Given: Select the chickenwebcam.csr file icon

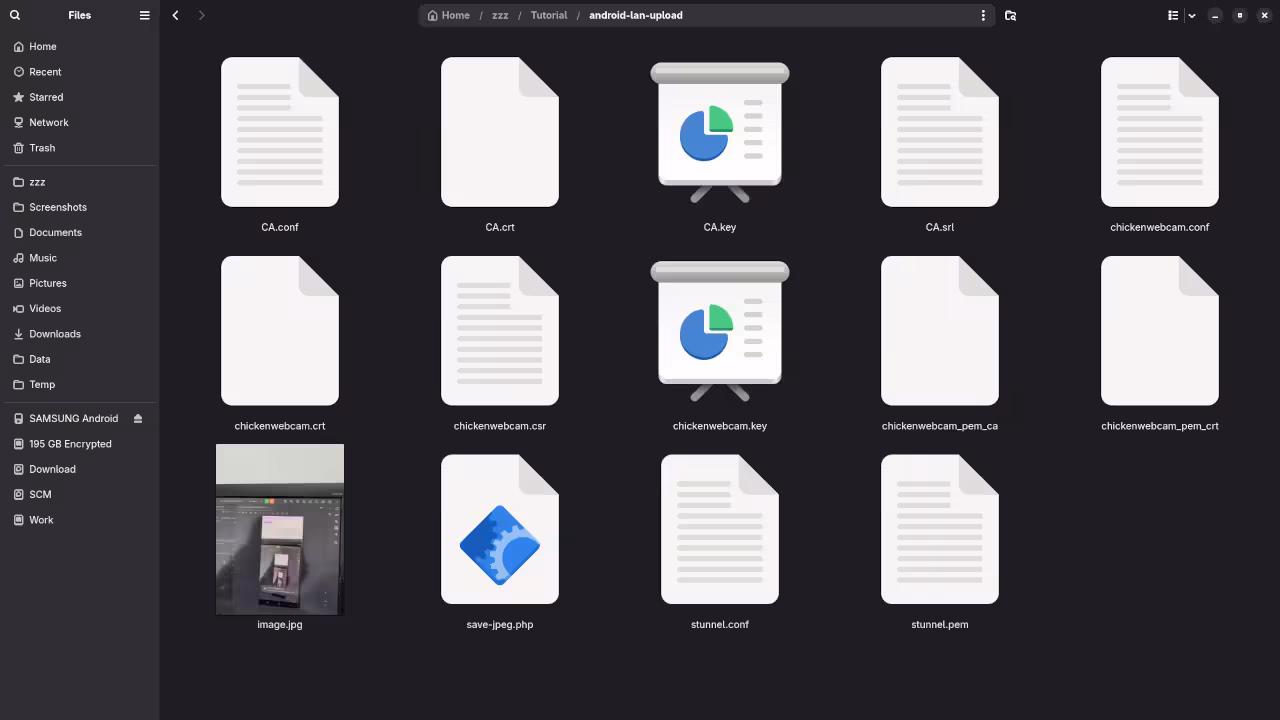Looking at the screenshot, I should (500, 331).
